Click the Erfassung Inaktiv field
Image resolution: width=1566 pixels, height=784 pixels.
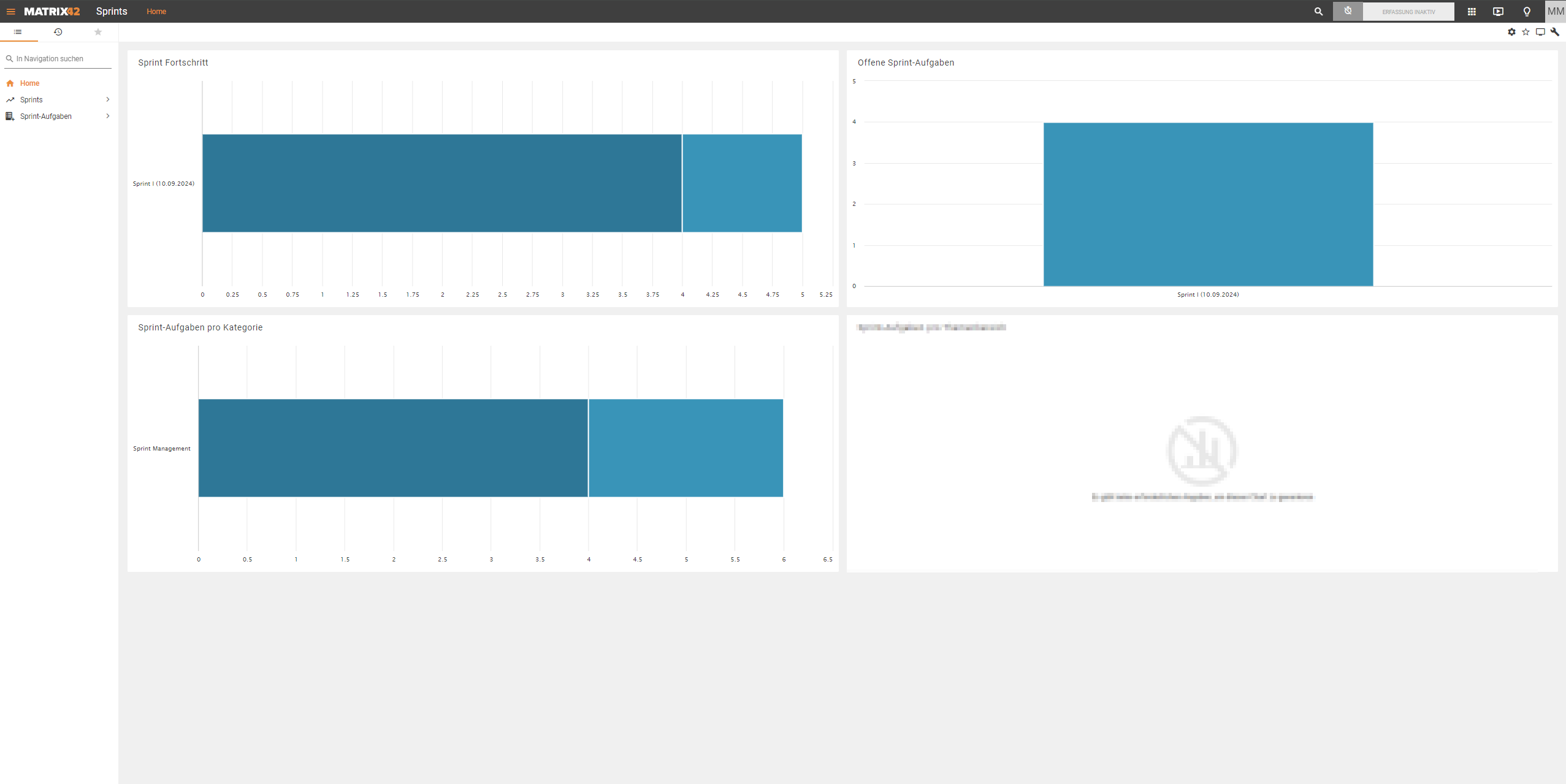point(1408,12)
